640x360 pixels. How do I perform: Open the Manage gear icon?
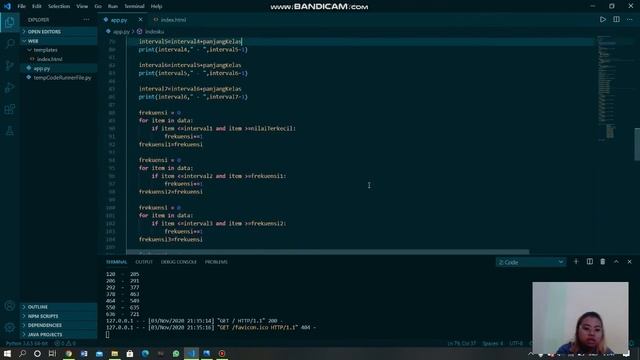pyautogui.click(x=10, y=327)
